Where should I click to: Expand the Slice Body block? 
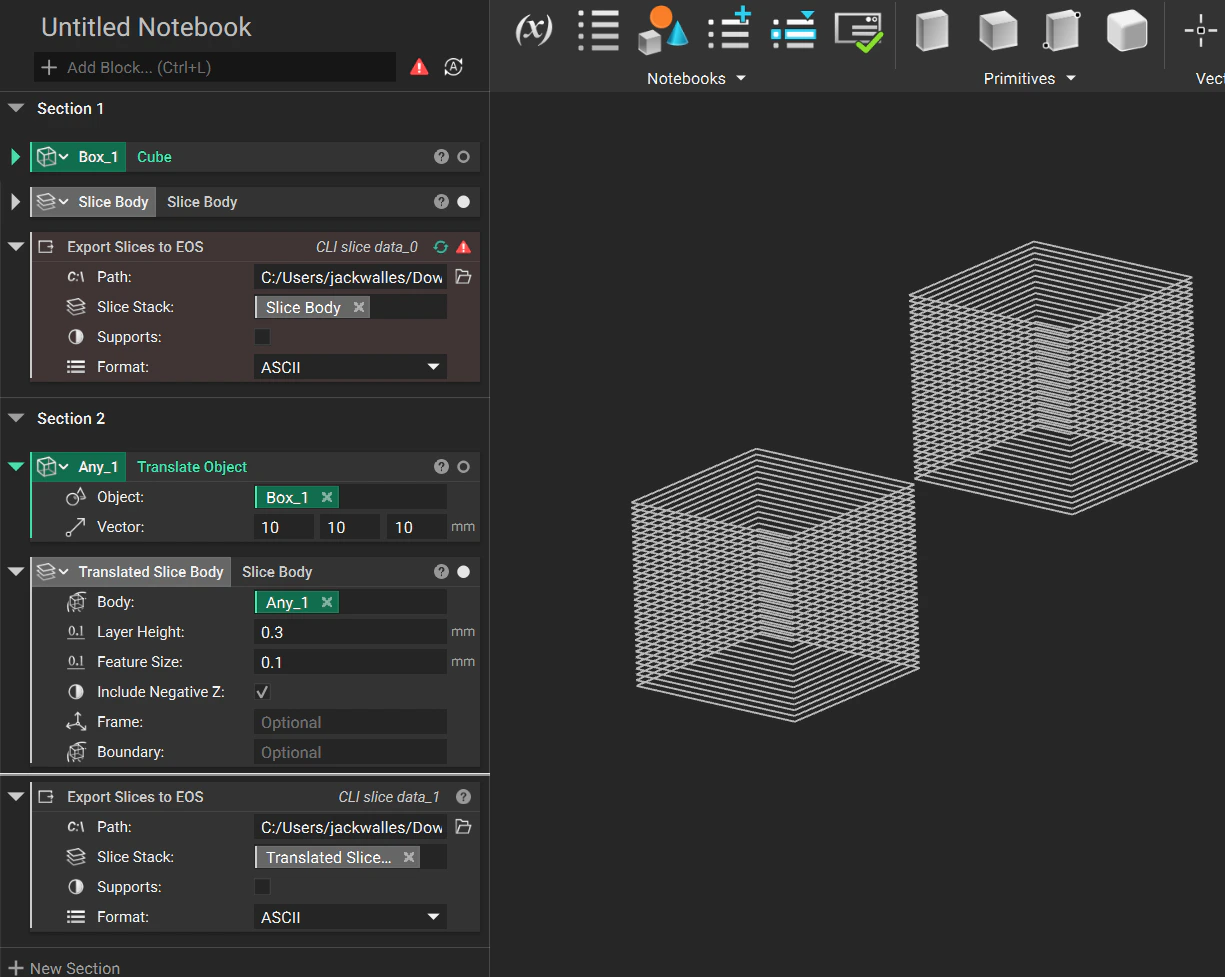(x=15, y=202)
